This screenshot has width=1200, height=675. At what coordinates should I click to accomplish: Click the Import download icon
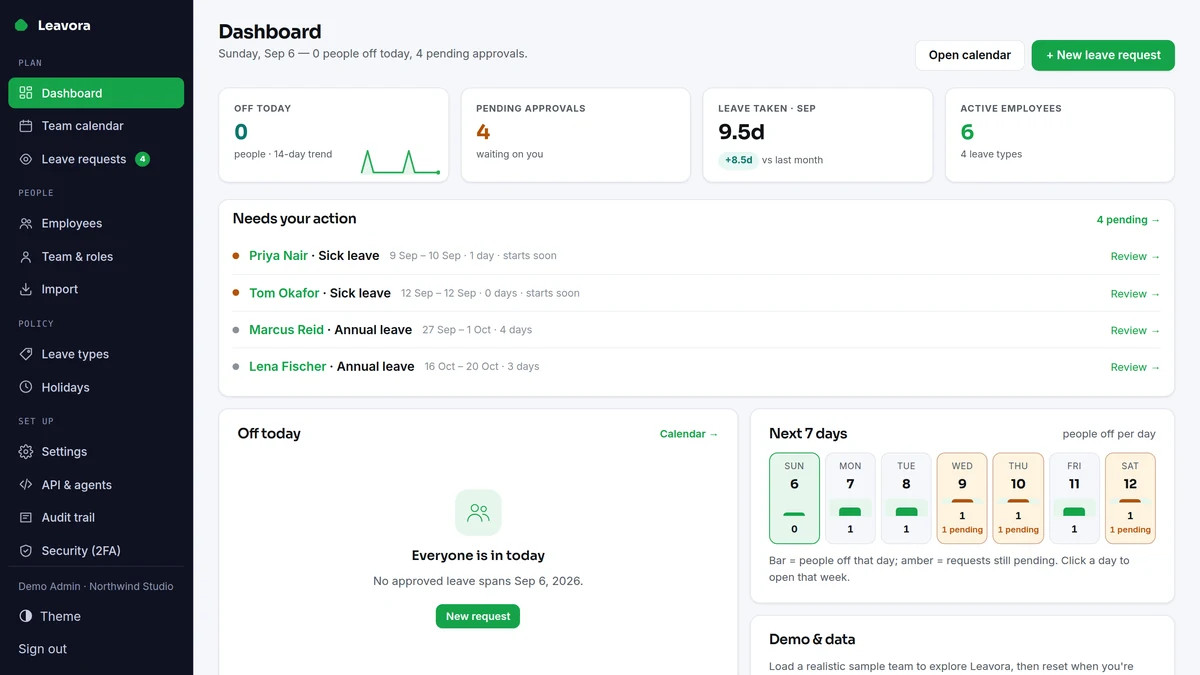click(26, 289)
